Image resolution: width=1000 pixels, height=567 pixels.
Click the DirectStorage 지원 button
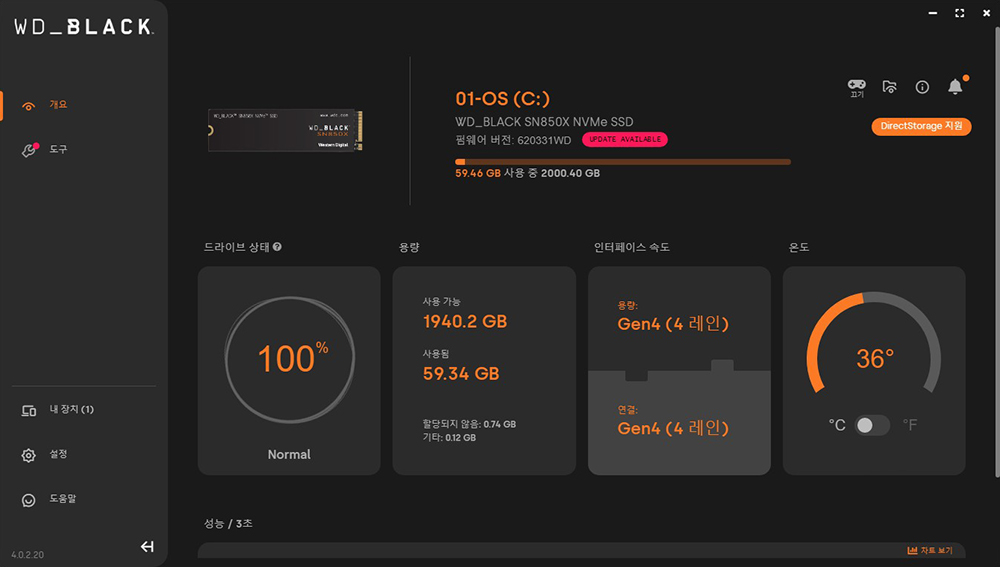coord(922,126)
